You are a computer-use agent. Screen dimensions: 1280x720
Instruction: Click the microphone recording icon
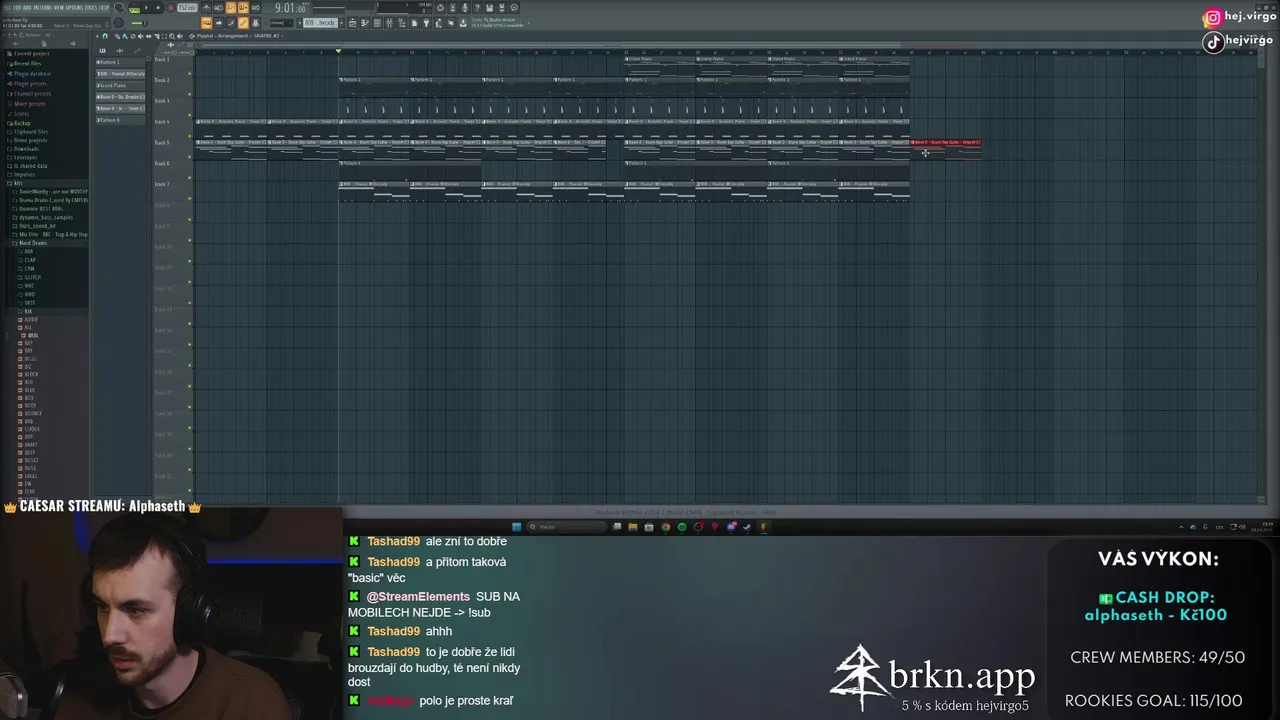pos(464,7)
